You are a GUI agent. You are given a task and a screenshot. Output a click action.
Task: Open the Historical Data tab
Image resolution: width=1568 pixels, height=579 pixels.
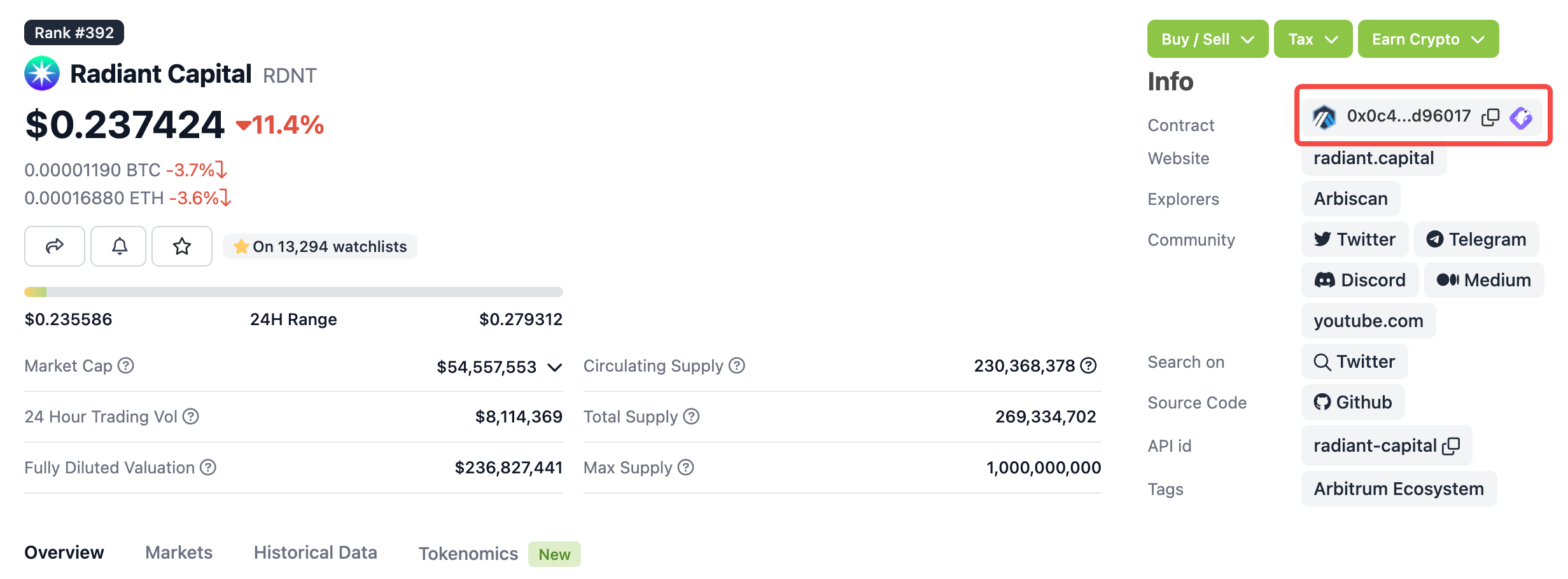(x=316, y=552)
